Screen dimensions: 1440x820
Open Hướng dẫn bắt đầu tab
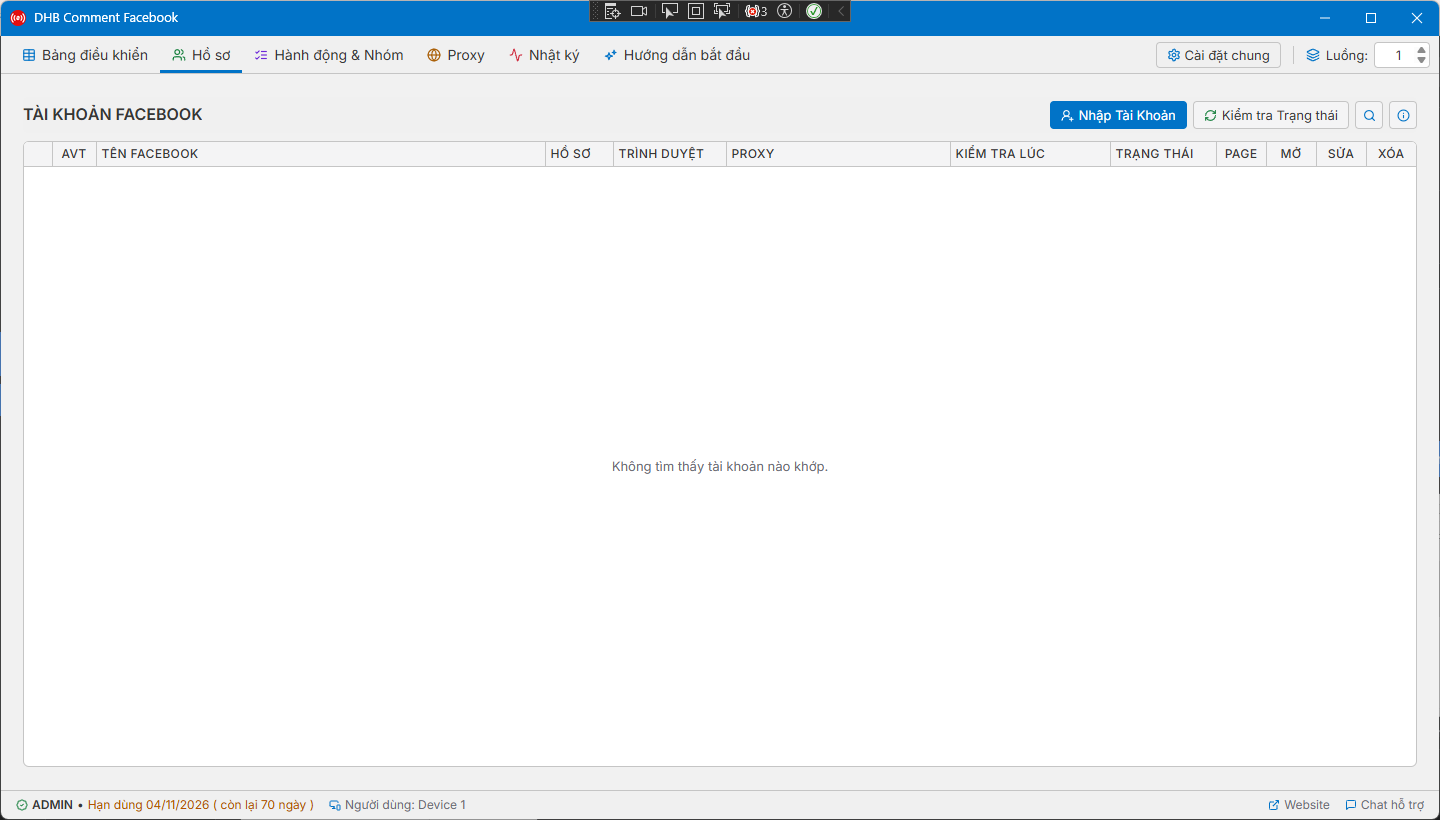coord(677,55)
